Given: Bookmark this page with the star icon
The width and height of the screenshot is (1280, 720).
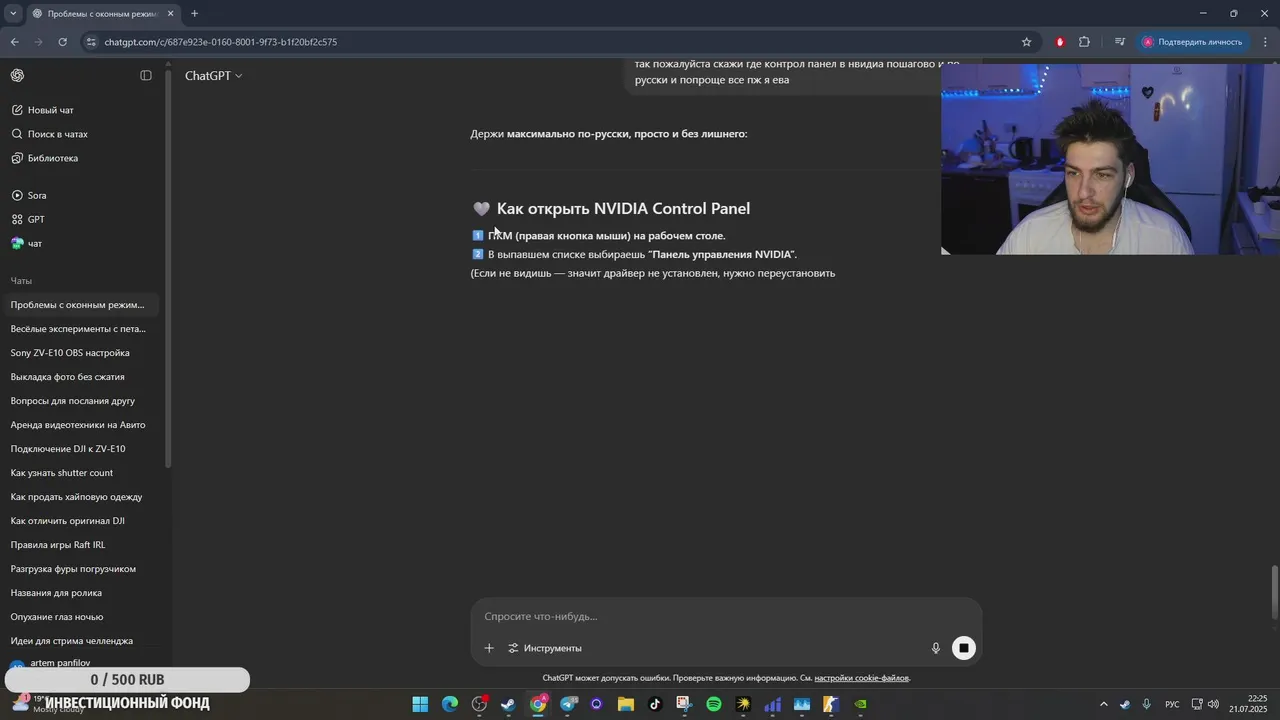Looking at the screenshot, I should [1026, 42].
